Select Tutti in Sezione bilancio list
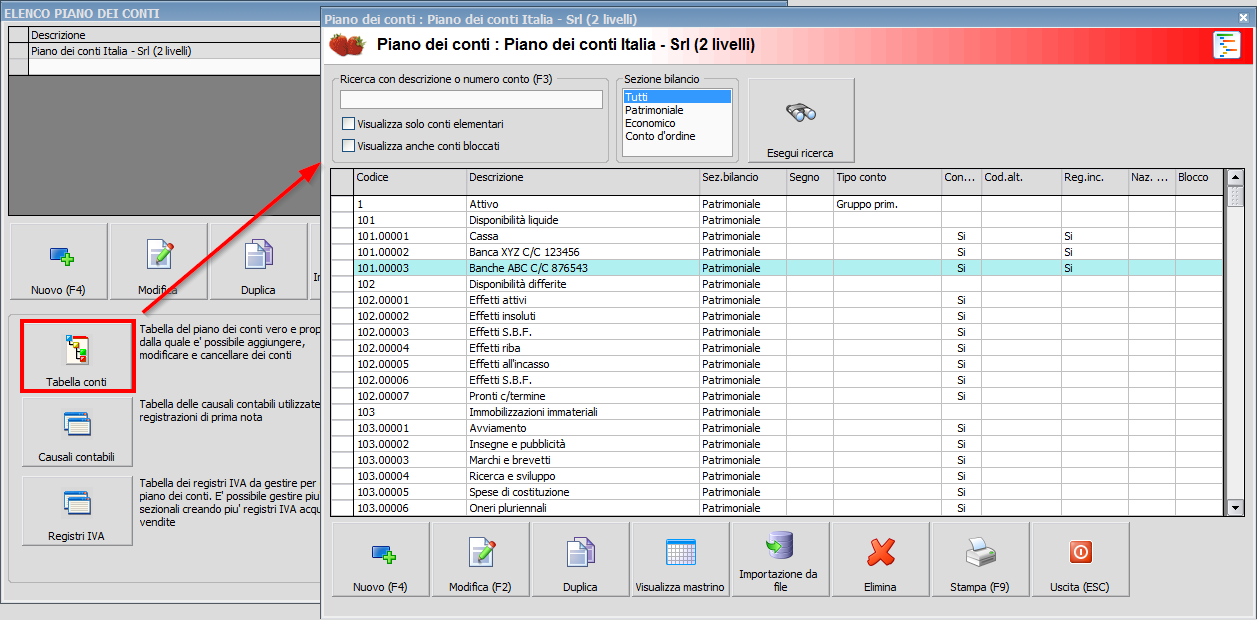Viewport: 1257px width, 620px height. (678, 97)
